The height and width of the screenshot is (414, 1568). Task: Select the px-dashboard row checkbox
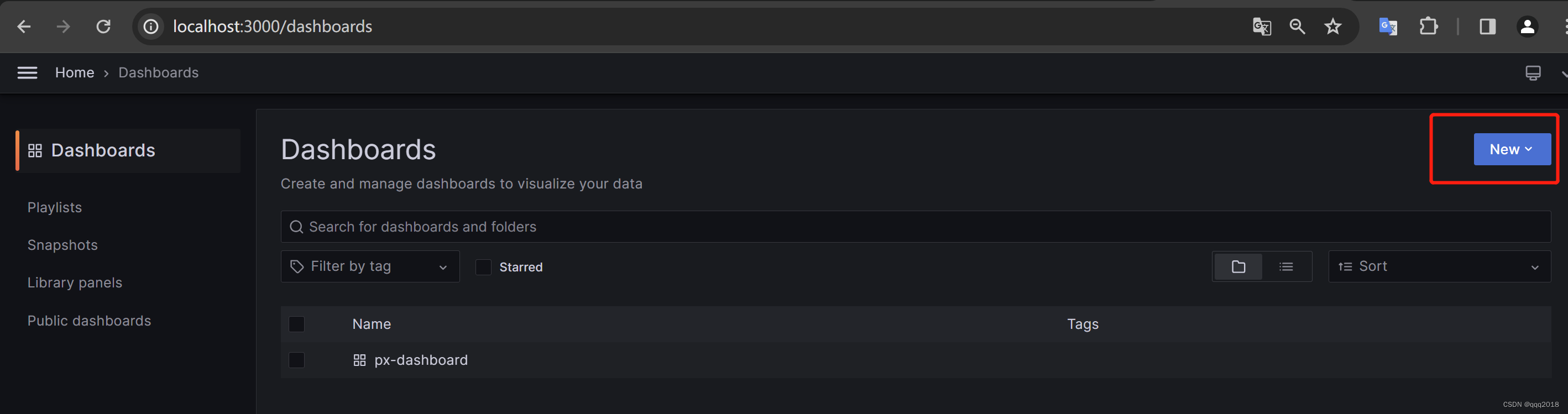tap(296, 360)
